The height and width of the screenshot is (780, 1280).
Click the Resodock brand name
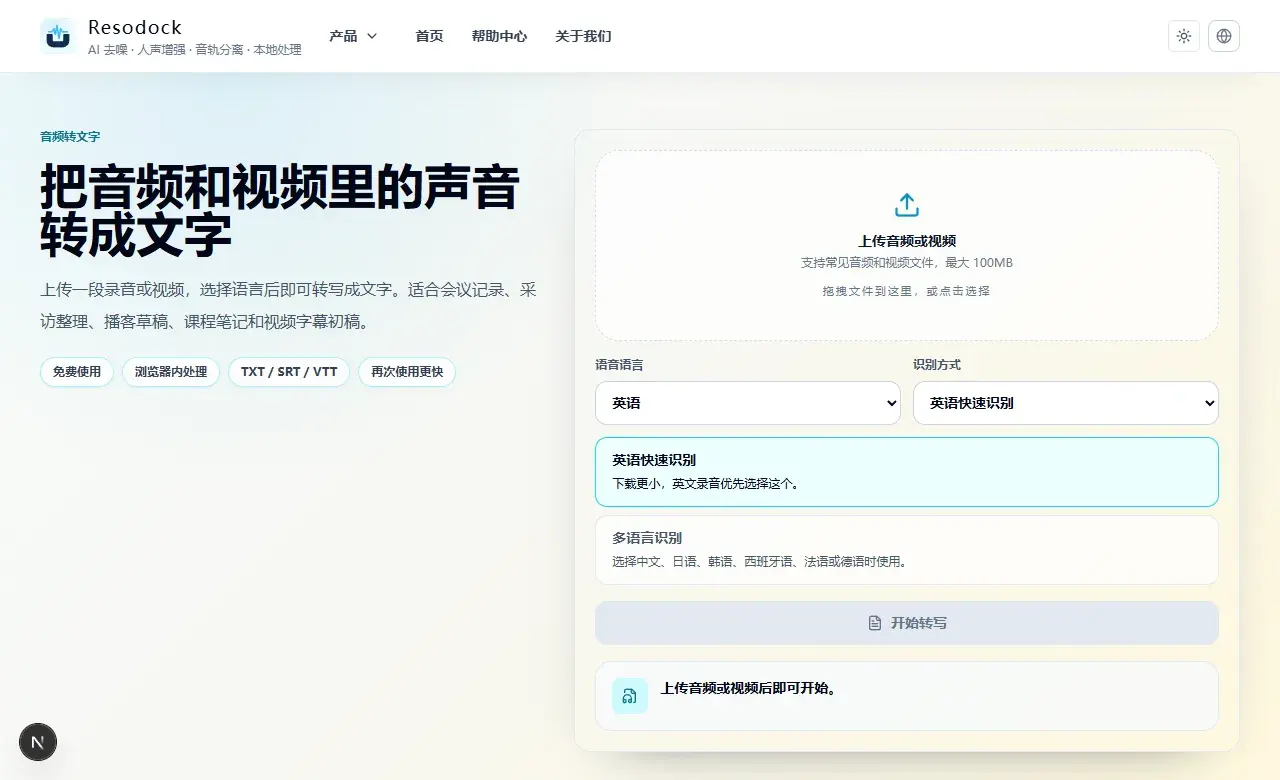click(135, 27)
